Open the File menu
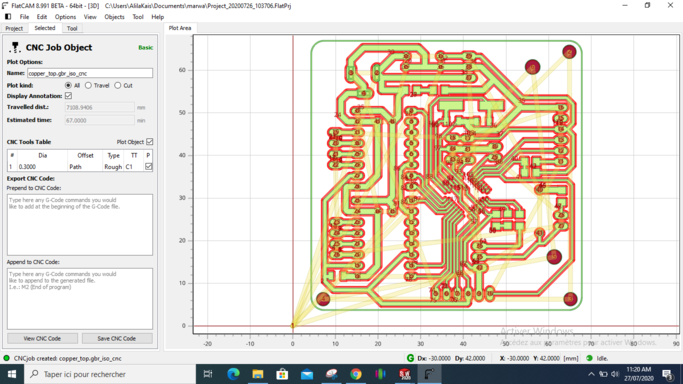This screenshot has height=384, width=683. (24, 17)
